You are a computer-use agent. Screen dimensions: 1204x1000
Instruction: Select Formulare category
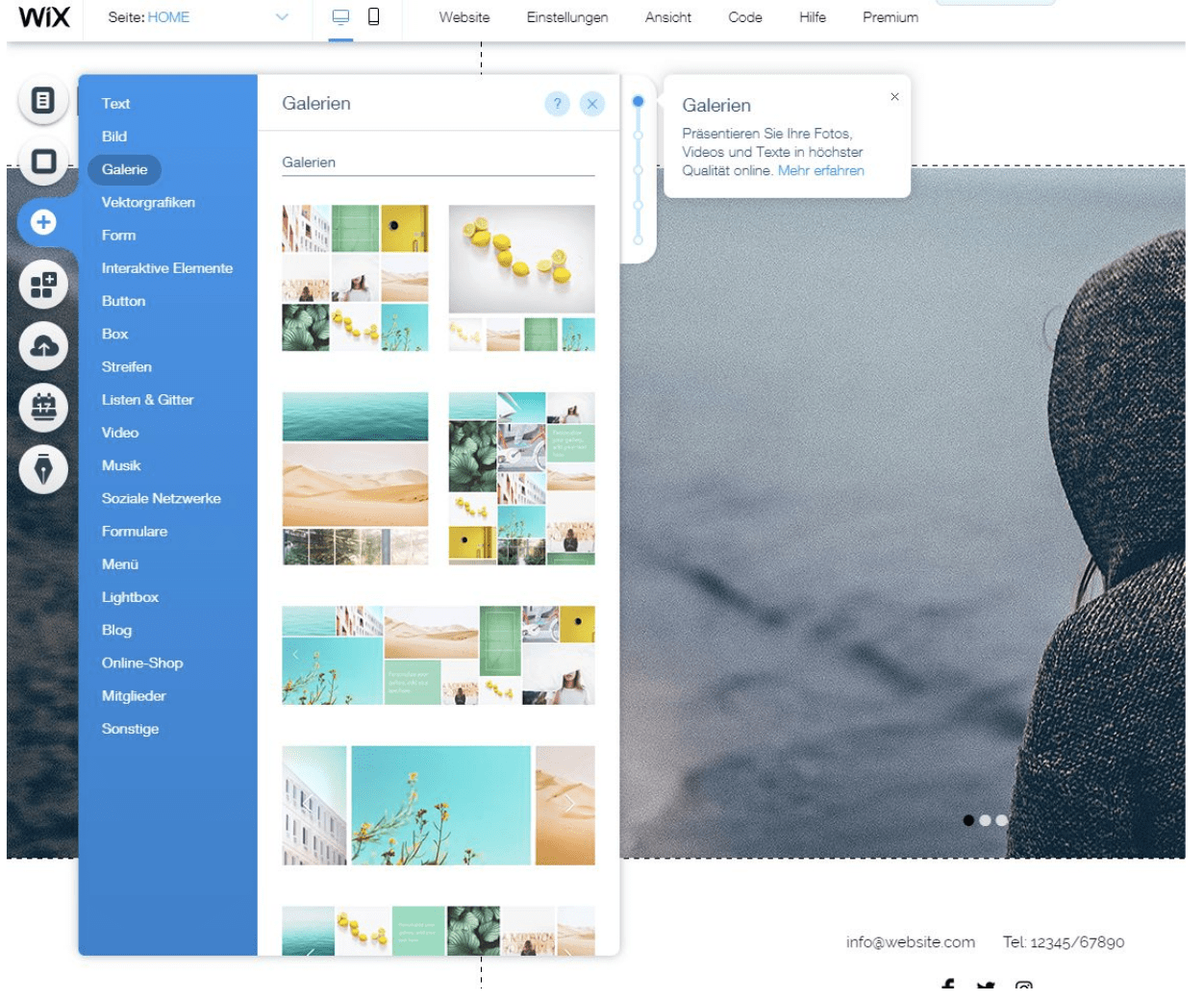click(x=135, y=531)
